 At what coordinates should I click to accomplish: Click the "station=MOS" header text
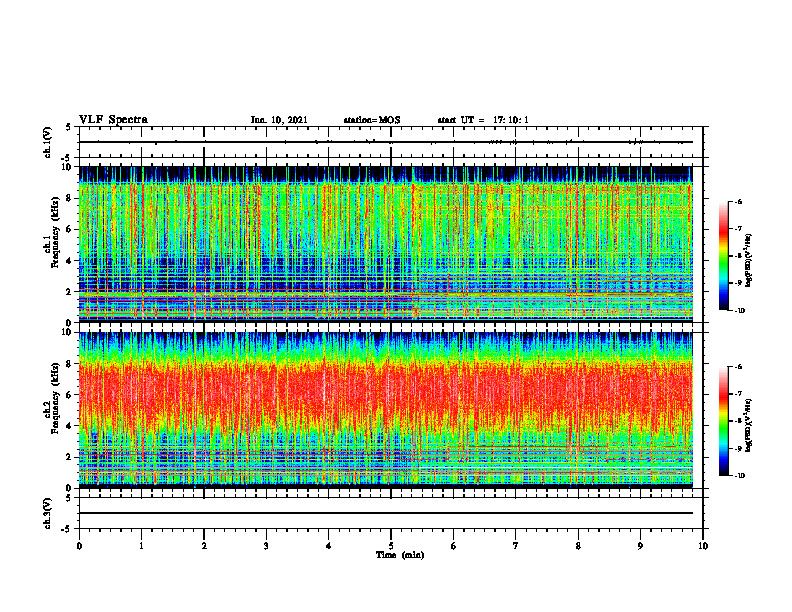point(372,120)
